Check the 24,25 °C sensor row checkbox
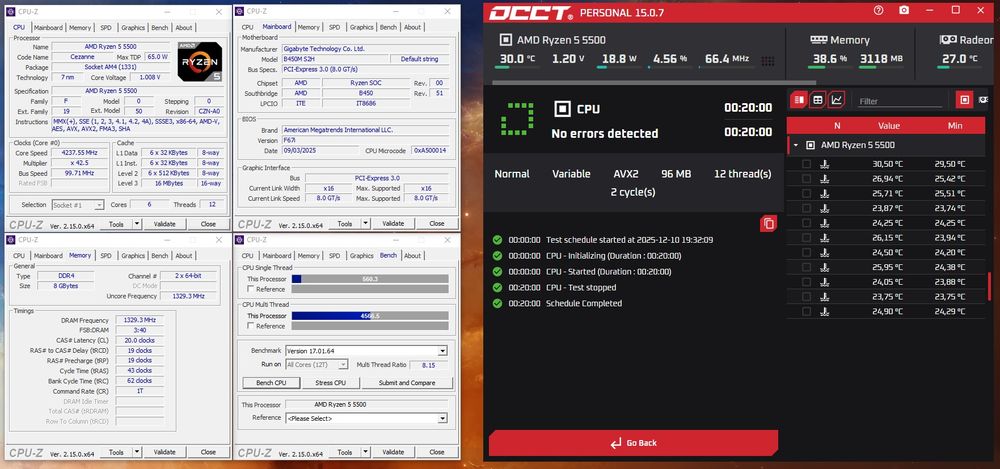1000x469 pixels. click(x=806, y=223)
